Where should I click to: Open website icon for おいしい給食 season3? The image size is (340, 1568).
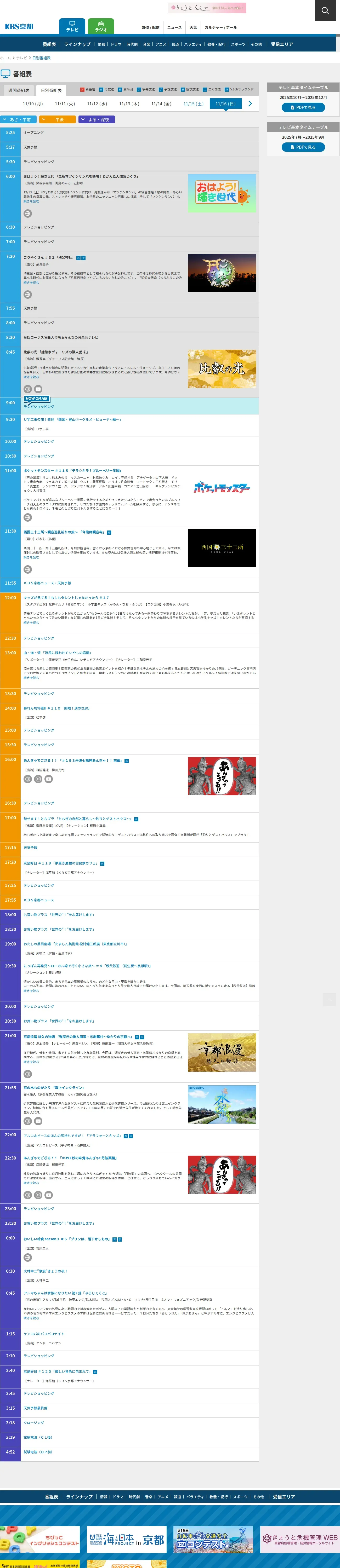click(x=27, y=1258)
